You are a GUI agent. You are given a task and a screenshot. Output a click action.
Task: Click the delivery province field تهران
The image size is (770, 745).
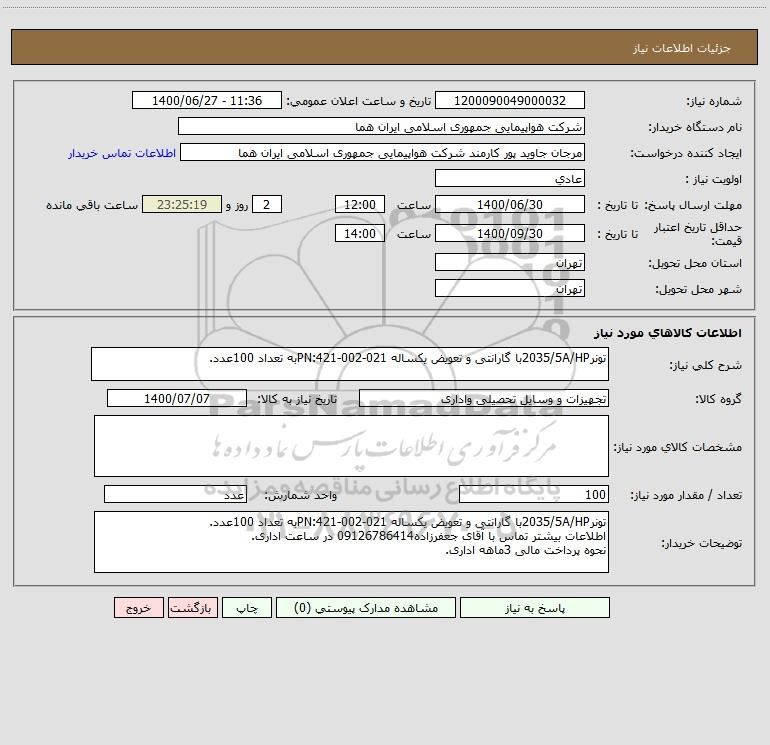pyautogui.click(x=510, y=262)
